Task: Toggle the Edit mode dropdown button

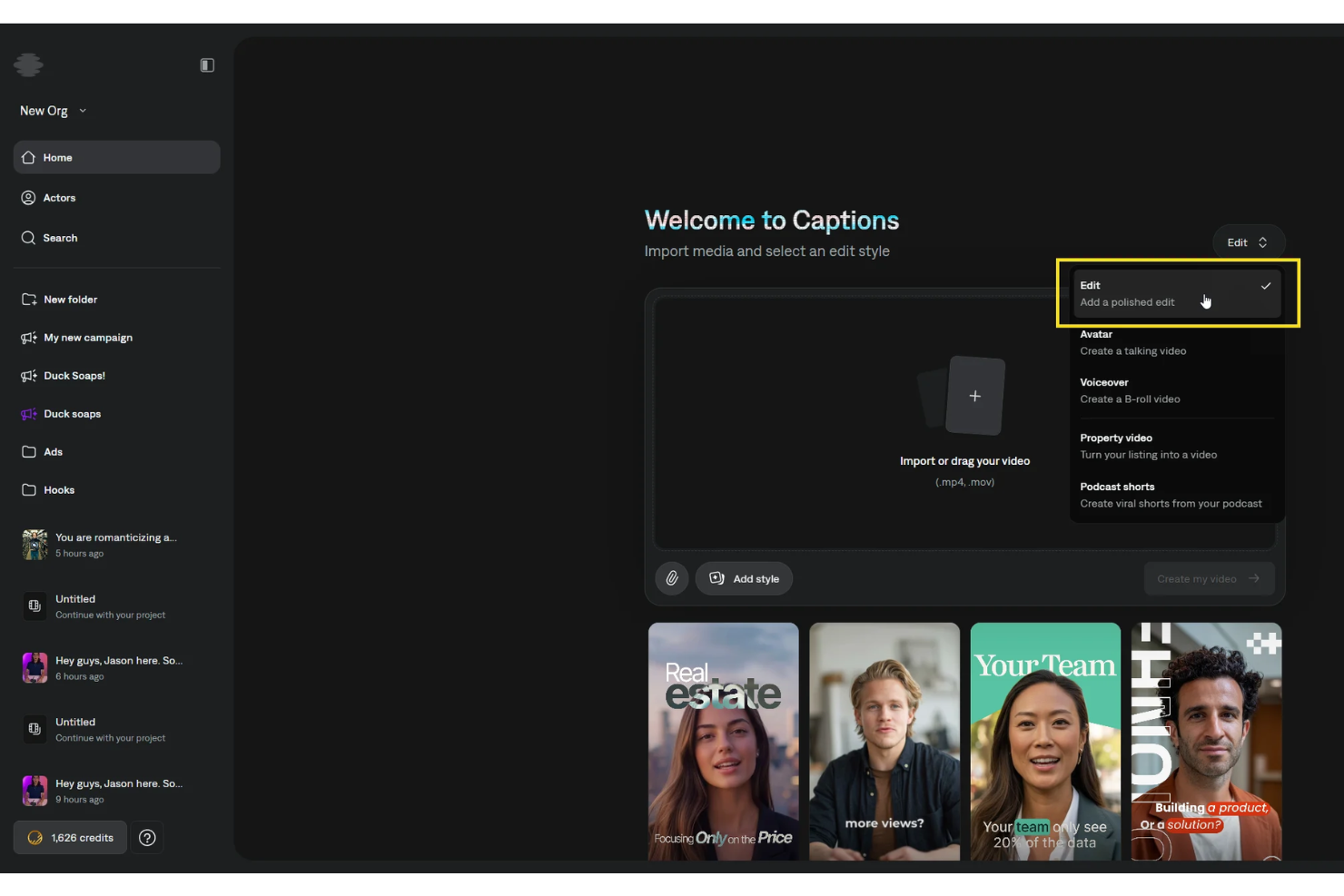Action: pyautogui.click(x=1249, y=242)
